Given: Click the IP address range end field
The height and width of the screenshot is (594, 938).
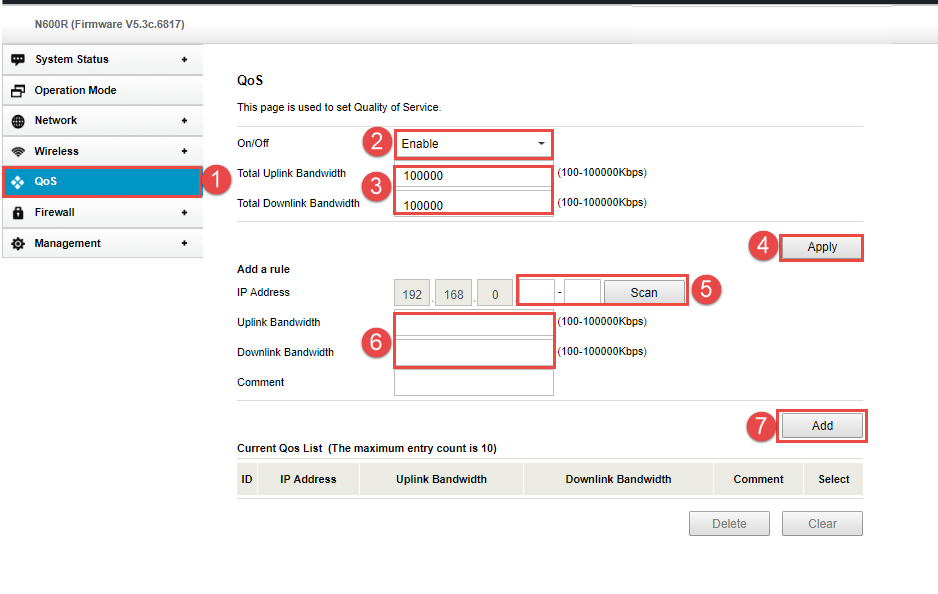Looking at the screenshot, I should pos(582,293).
